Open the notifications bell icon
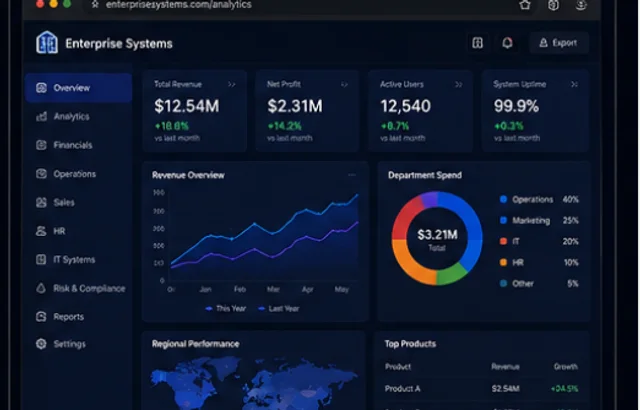The width and height of the screenshot is (640, 410). [x=507, y=42]
